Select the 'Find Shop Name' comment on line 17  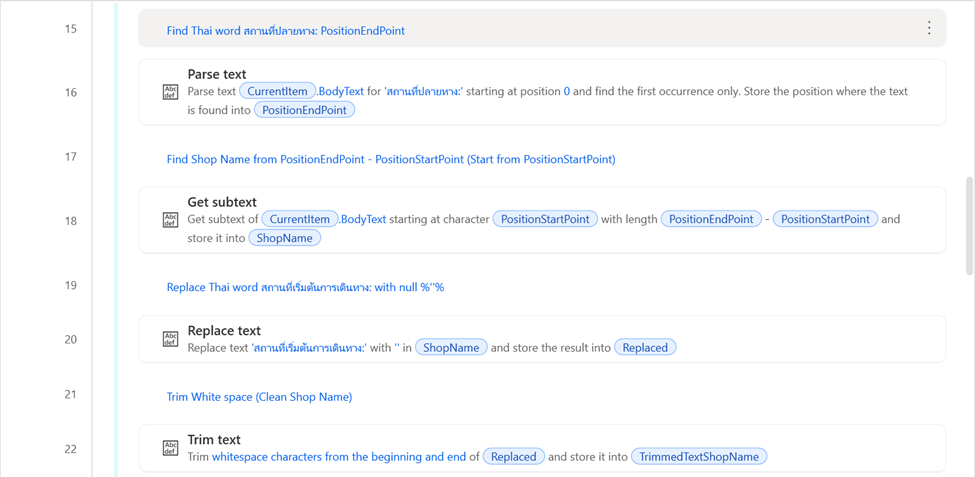[x=391, y=159]
